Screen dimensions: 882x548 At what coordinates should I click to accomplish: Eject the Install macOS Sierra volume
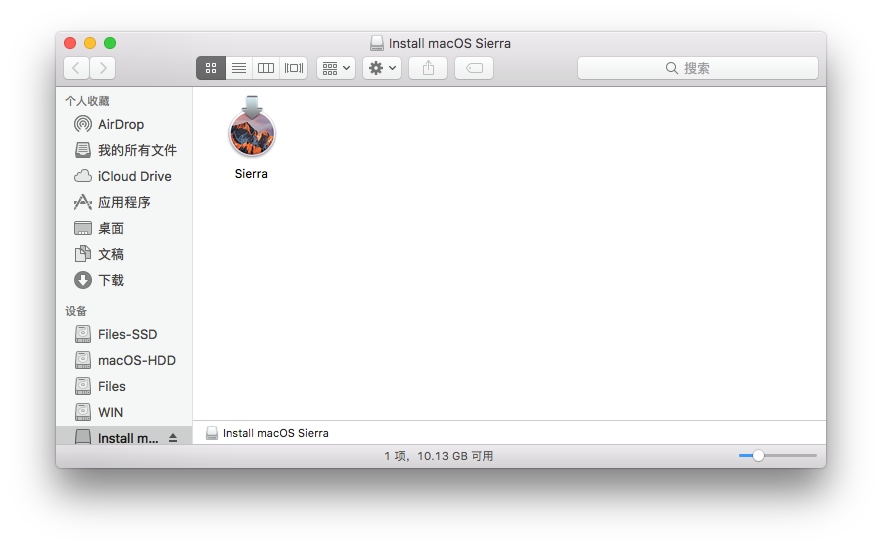tap(173, 438)
